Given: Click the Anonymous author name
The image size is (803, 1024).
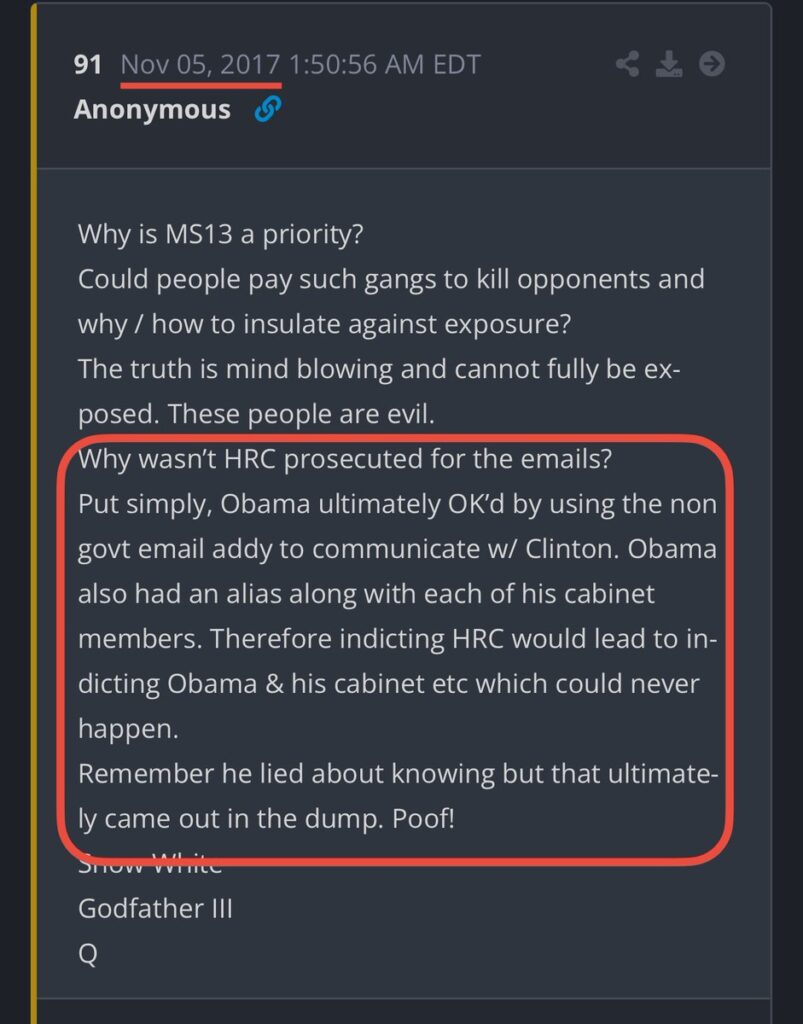Looking at the screenshot, I should tap(152, 109).
